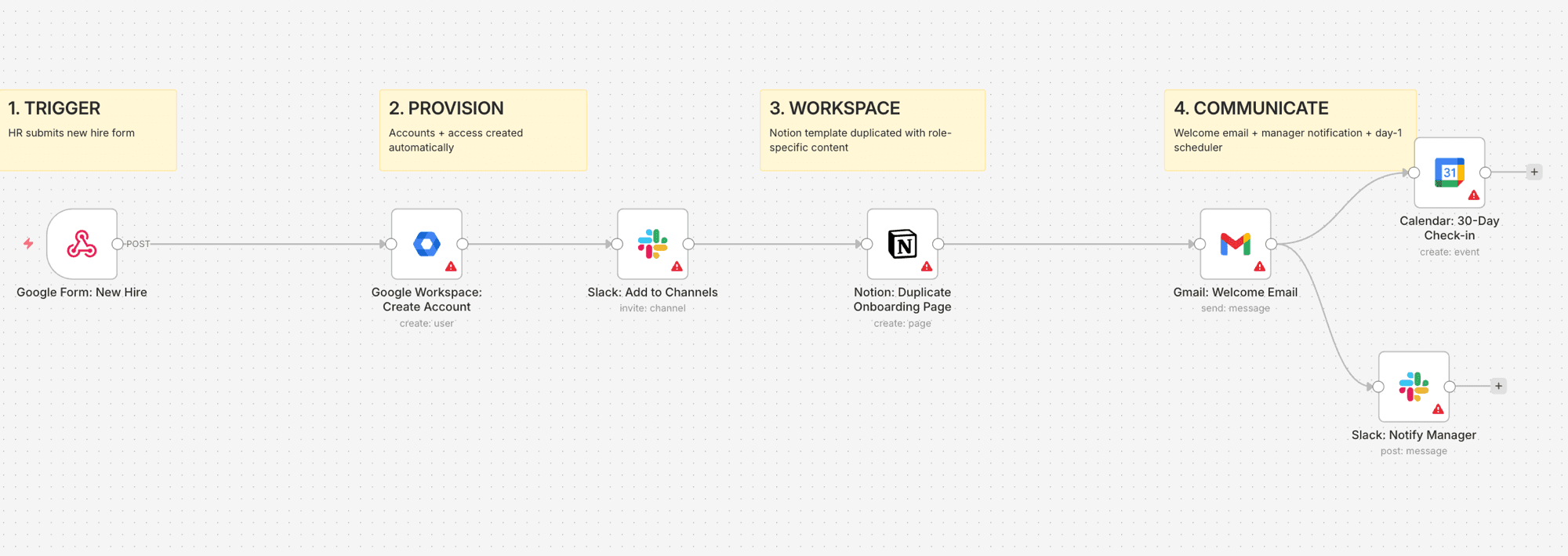The image size is (1568, 556).
Task: Click the 'create: user' subtitle text
Action: pyautogui.click(x=426, y=324)
